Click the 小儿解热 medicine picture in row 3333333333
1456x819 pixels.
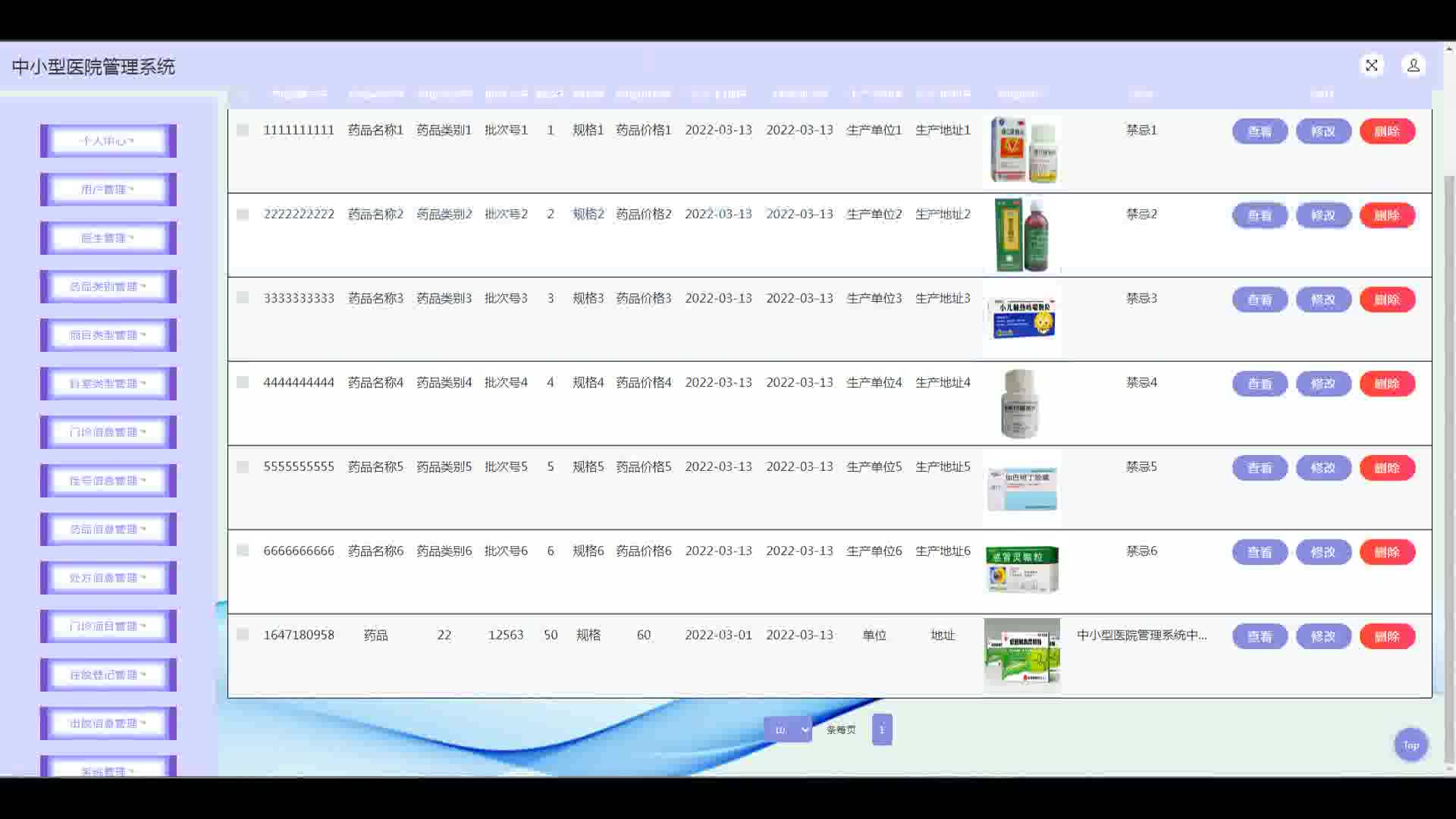click(1021, 318)
